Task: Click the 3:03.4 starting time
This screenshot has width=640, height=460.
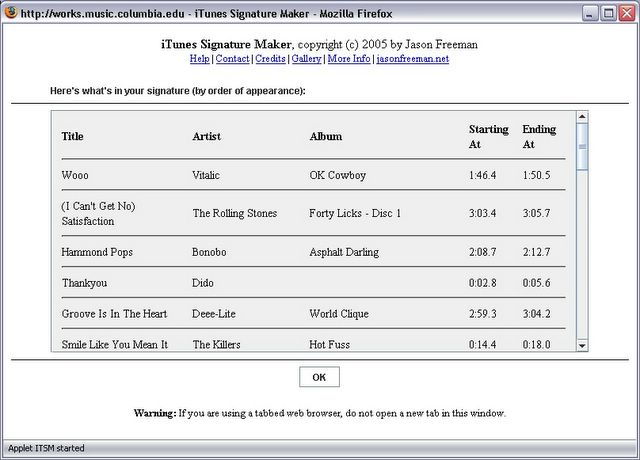Action: [x=482, y=213]
